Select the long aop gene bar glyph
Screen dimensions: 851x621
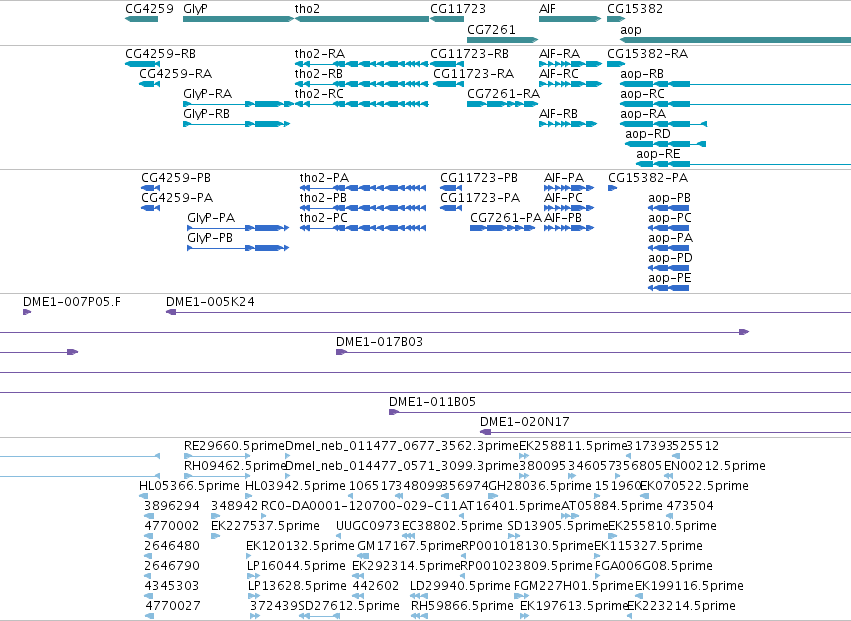[735, 40]
